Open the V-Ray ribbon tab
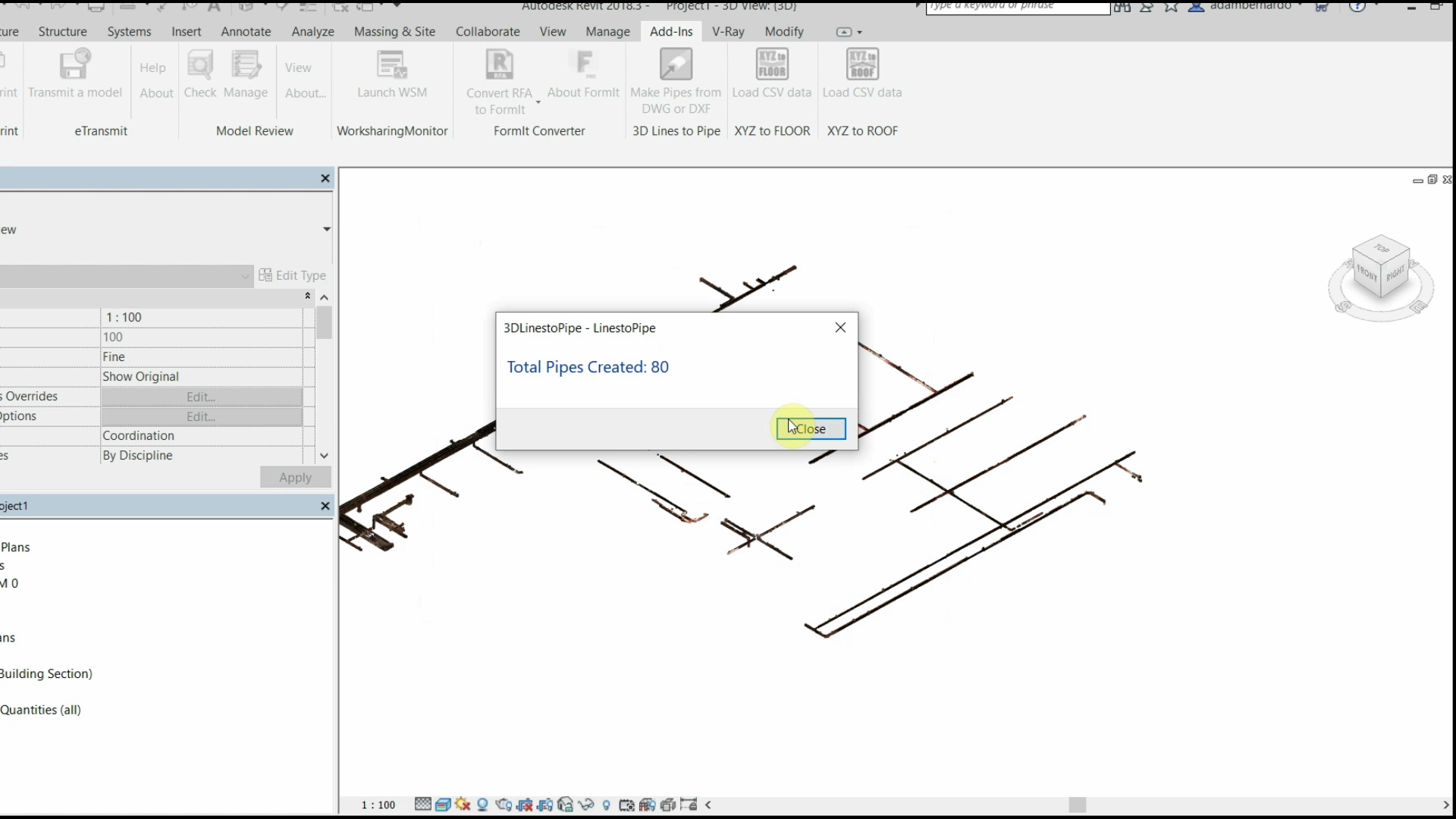1456x819 pixels. 728,32
